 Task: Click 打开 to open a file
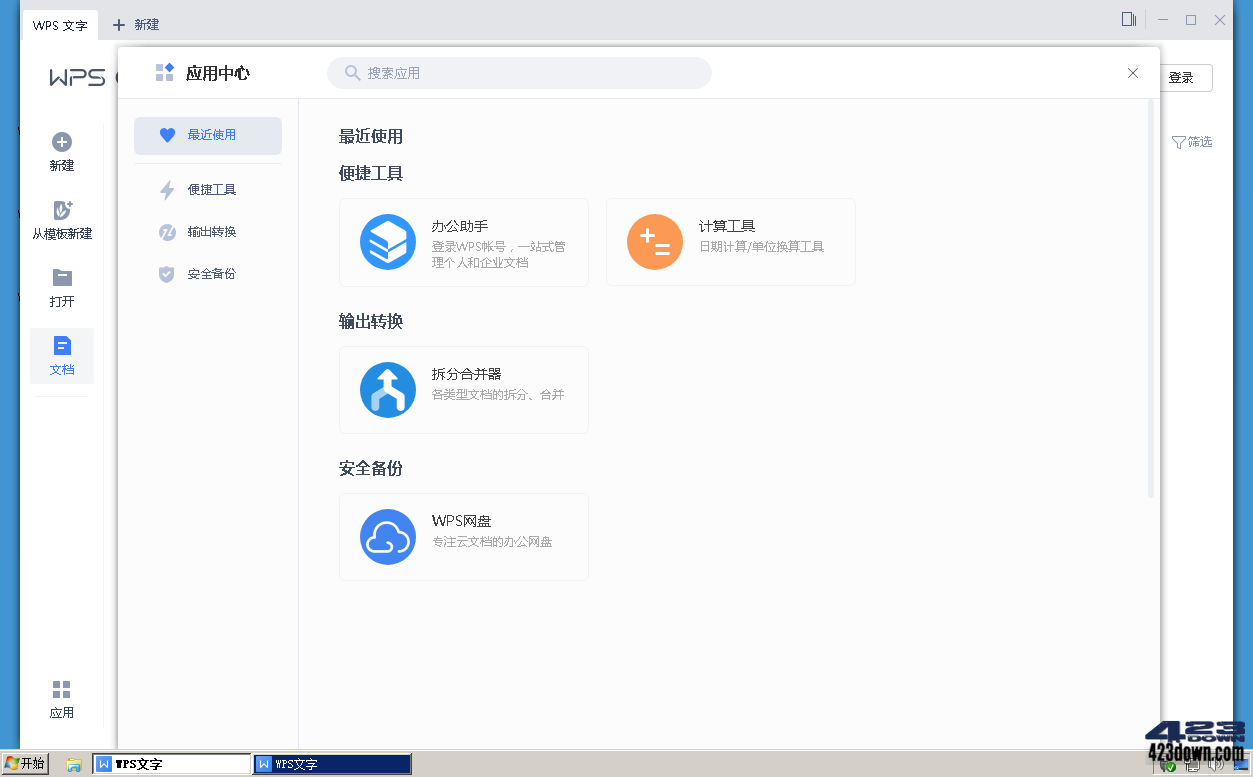tap(61, 287)
